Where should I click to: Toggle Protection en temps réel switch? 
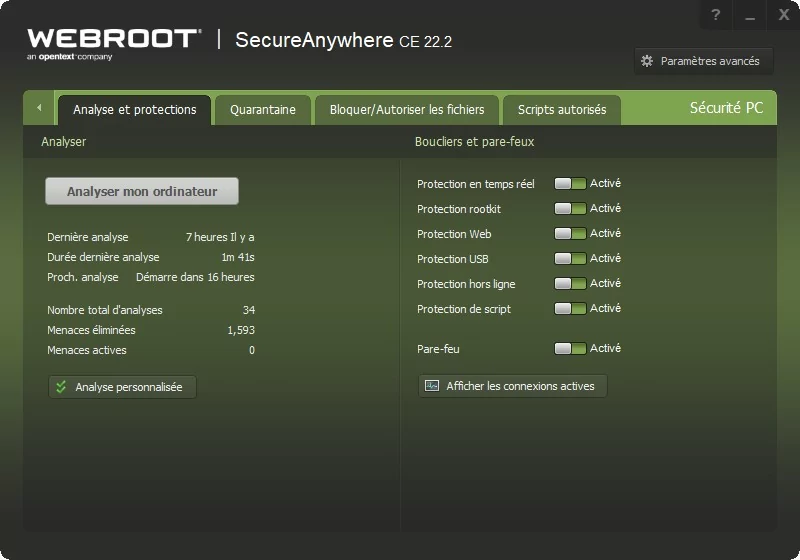point(570,184)
